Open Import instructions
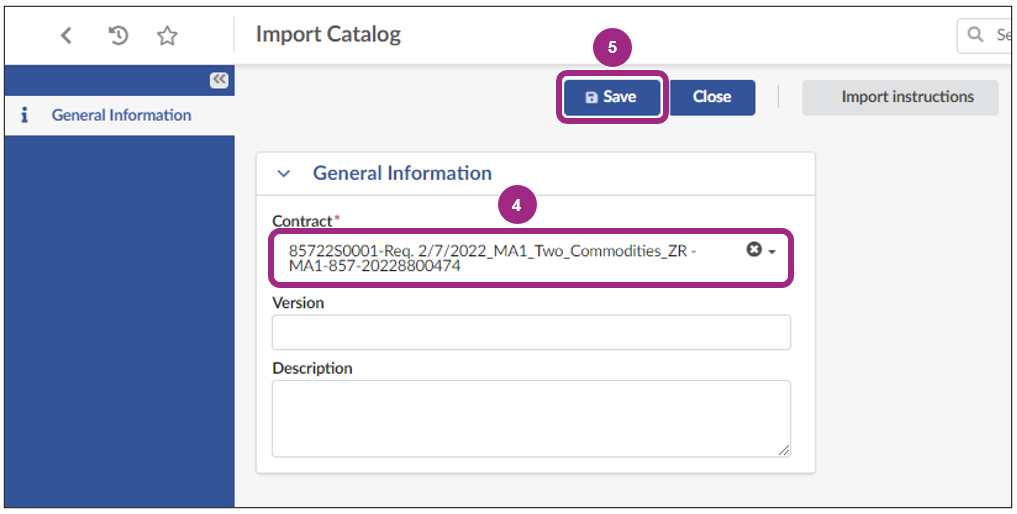1017x514 pixels. [900, 97]
